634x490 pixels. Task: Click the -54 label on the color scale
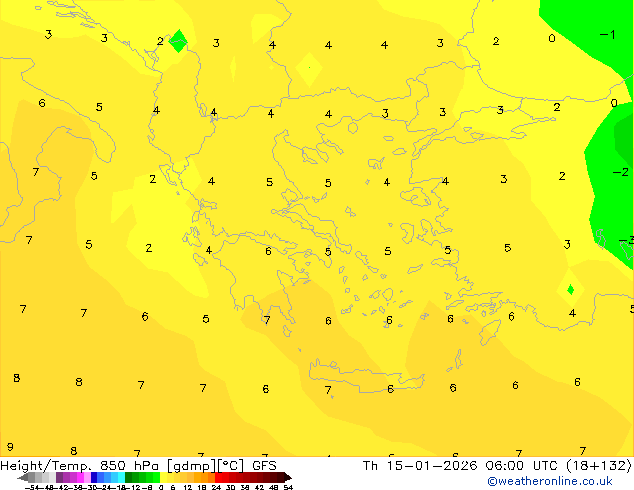click(32, 487)
